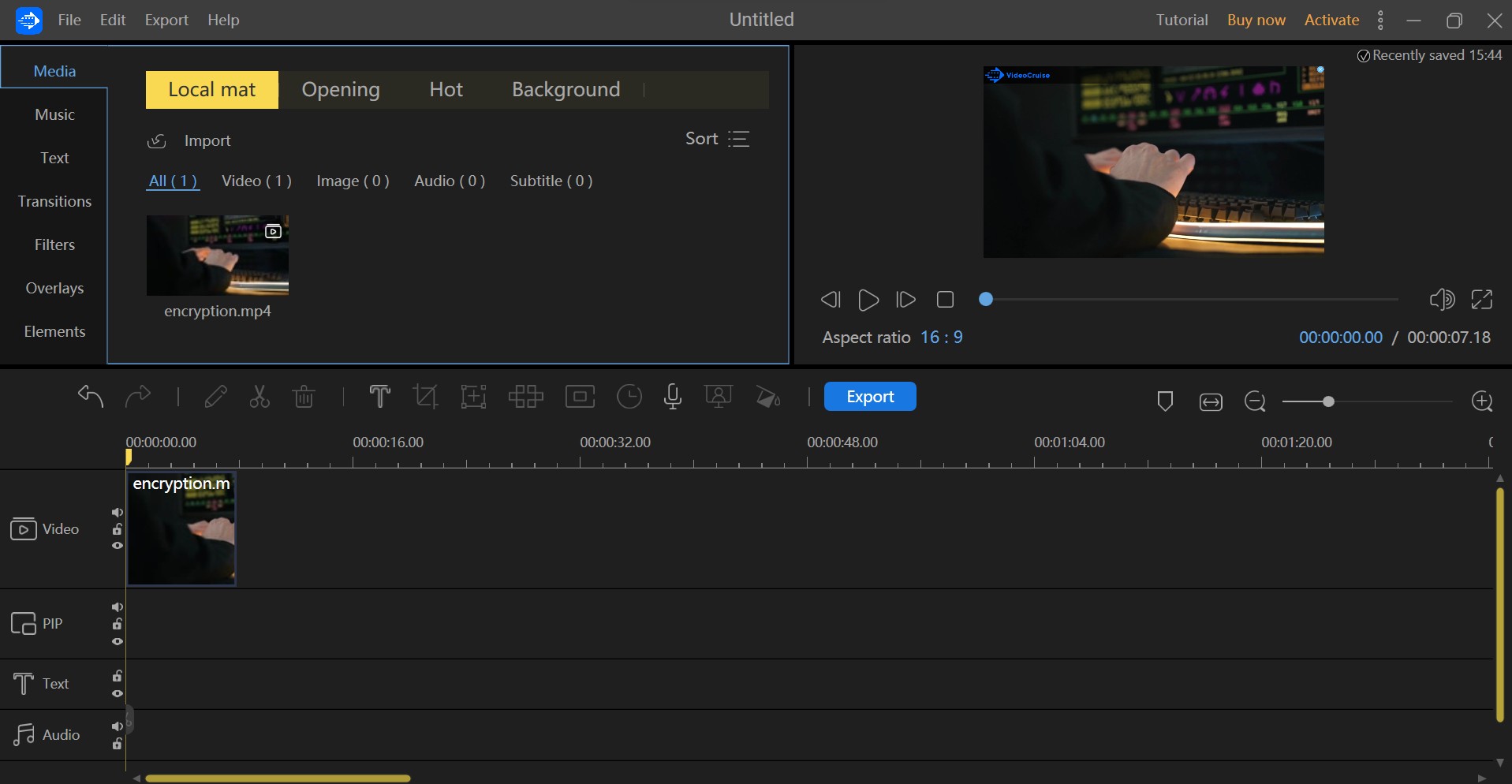Open the Filters sidebar tab
This screenshot has width=1512, height=784.
click(54, 245)
